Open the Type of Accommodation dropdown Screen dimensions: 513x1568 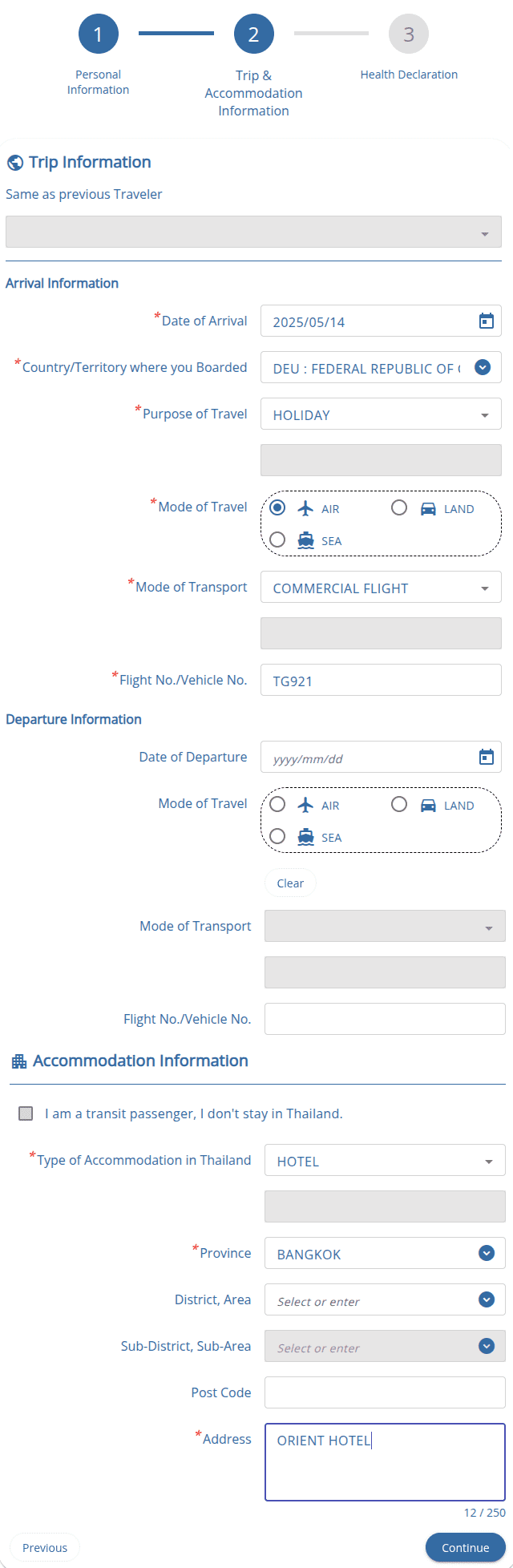(x=385, y=1161)
